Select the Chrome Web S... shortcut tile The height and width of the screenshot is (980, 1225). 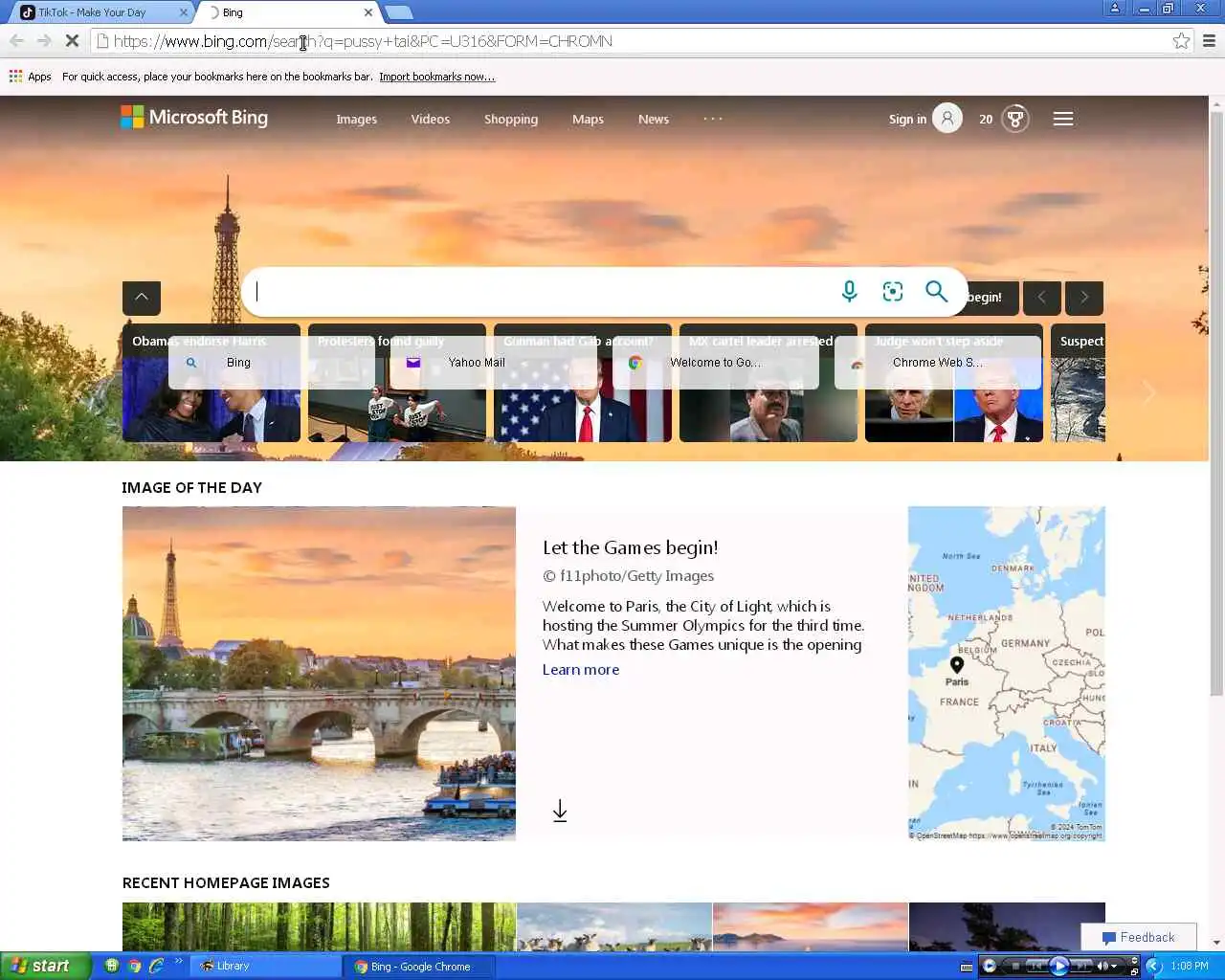point(938,363)
